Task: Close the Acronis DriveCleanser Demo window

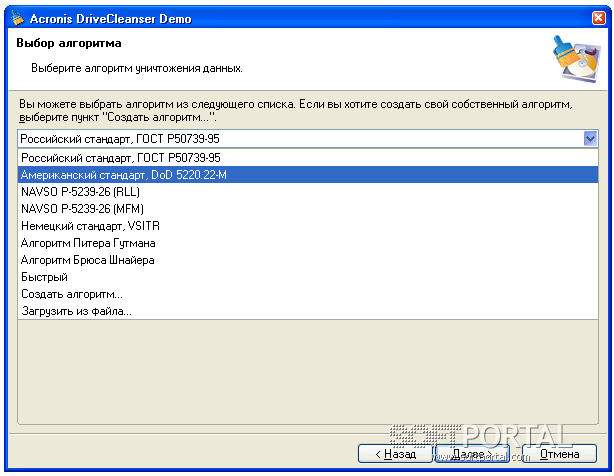Action: coord(598,18)
